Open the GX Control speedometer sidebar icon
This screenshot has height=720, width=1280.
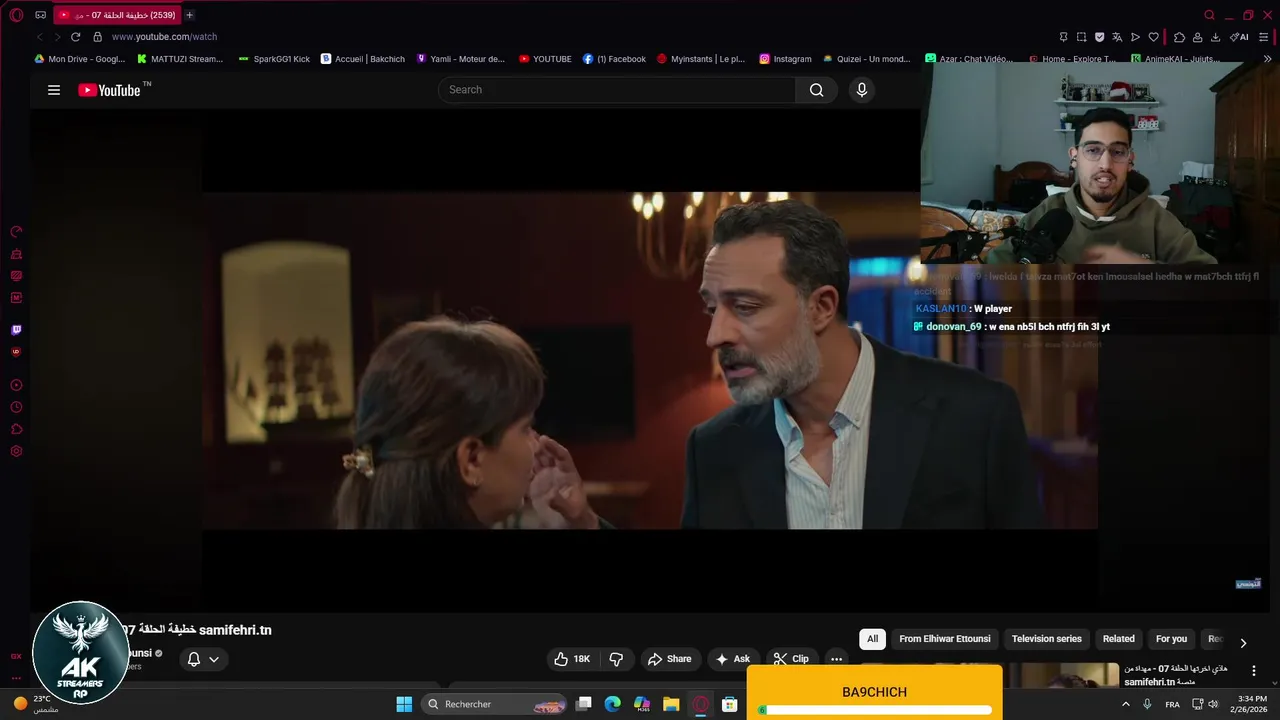coord(16,232)
